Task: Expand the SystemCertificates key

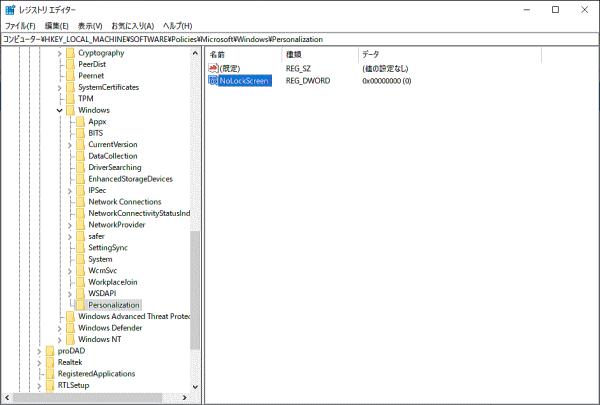Action: pos(59,88)
